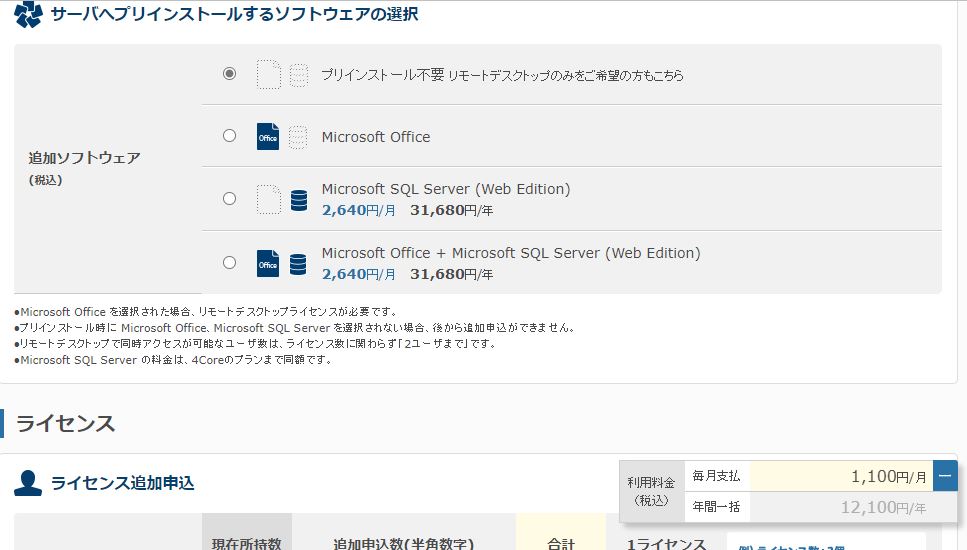Viewport: 967px width, 550px height.
Task: Click the user icon beside ライセンス追加申込
Action: (28, 483)
